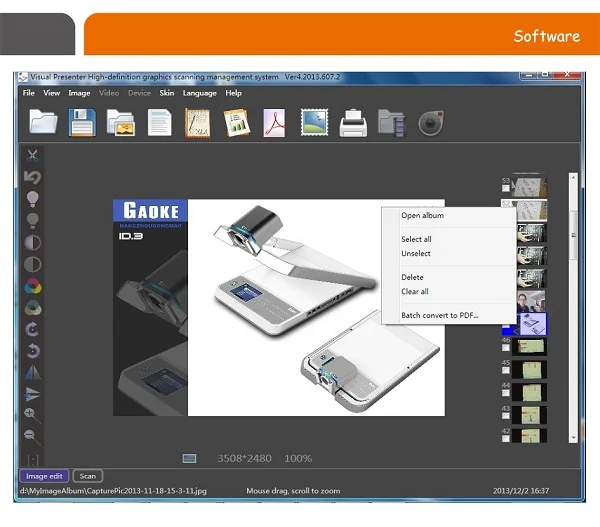Tick the checkbox for thumbnail 43
Image resolution: width=600 pixels, height=527 pixels.
(x=505, y=416)
